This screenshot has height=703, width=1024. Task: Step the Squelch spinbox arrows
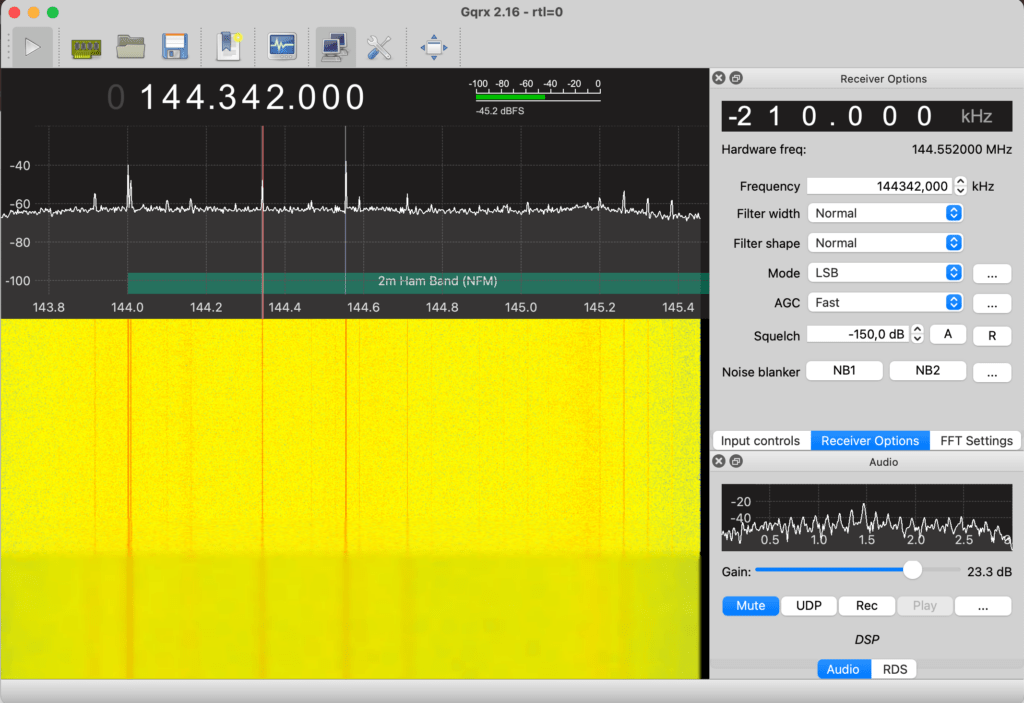tap(917, 334)
